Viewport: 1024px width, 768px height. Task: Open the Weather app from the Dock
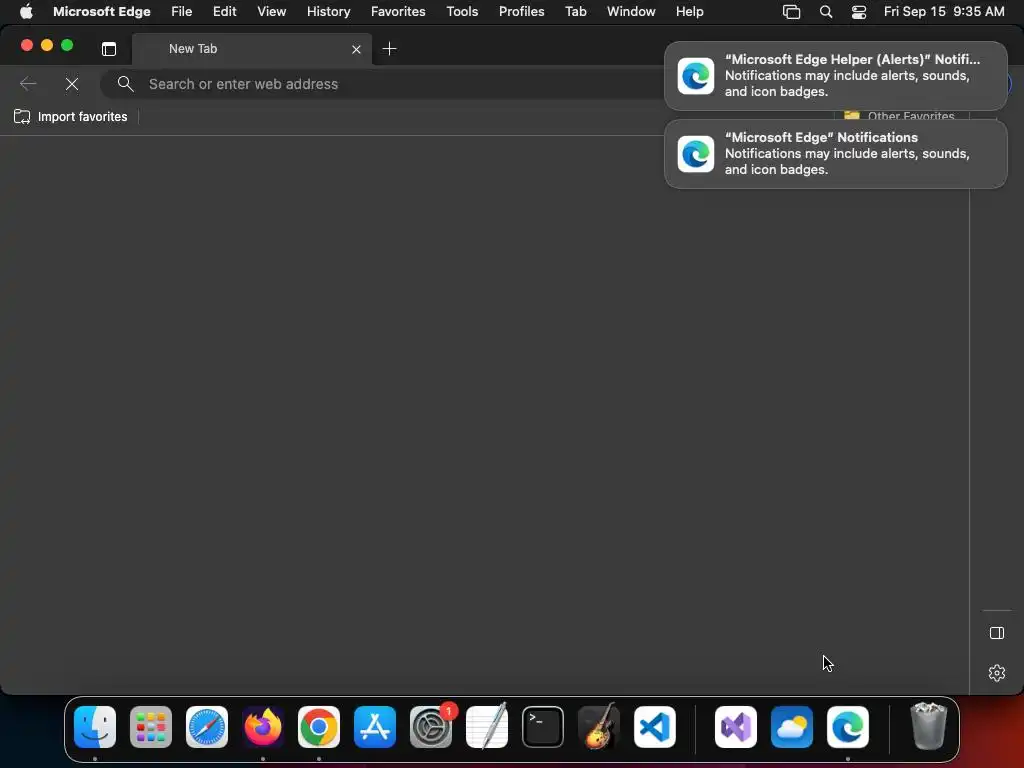pos(792,727)
